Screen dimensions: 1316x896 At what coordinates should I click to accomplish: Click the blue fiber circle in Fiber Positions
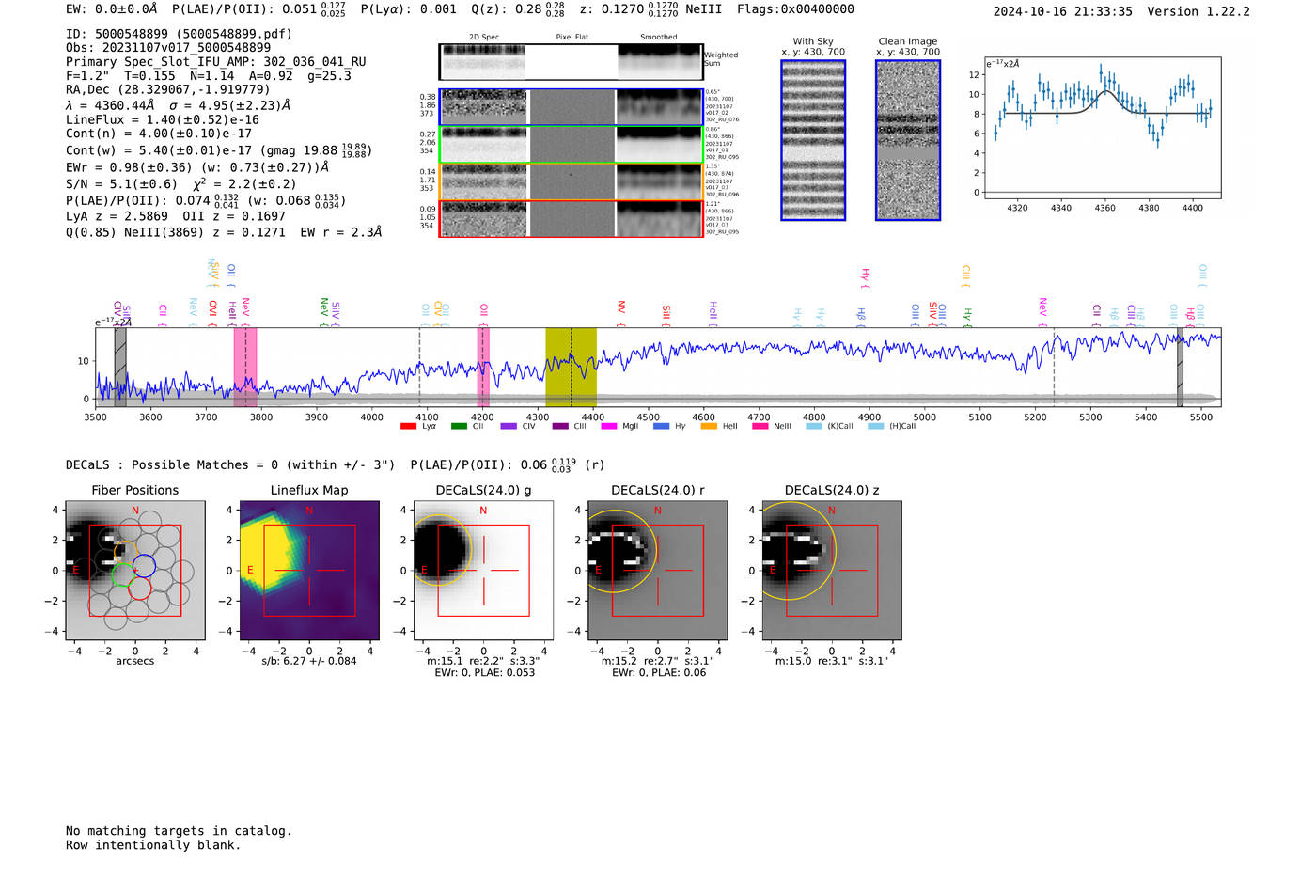[144, 566]
